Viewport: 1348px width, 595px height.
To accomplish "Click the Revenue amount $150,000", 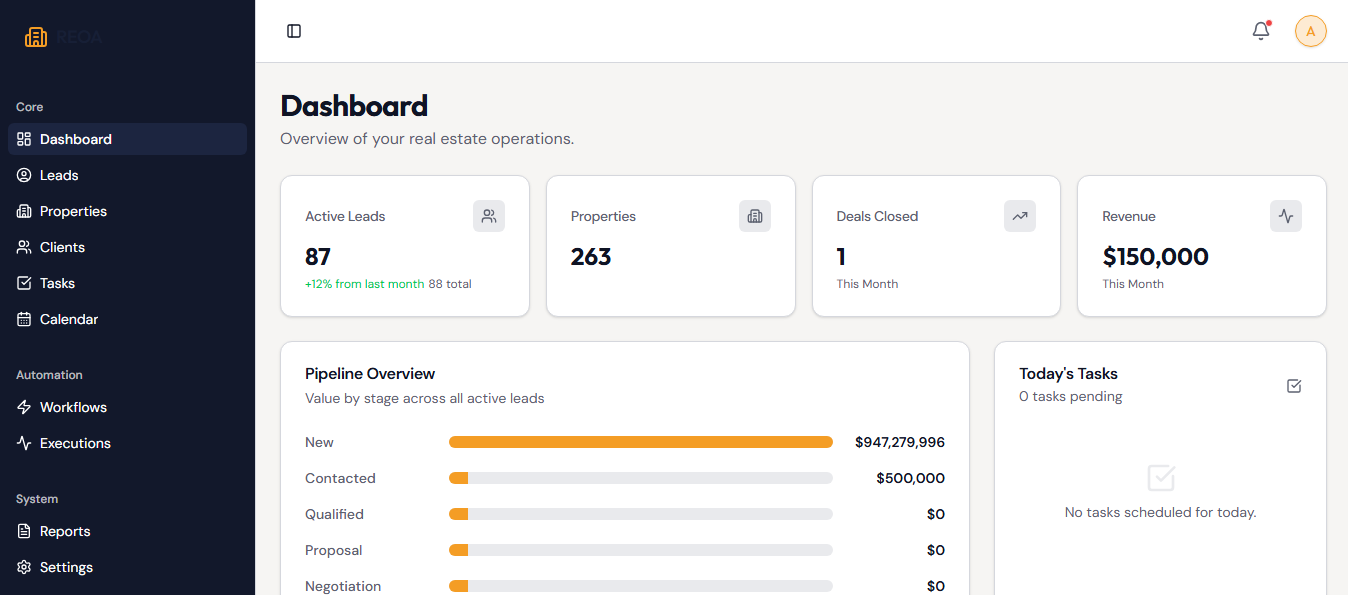I will click(x=1155, y=257).
